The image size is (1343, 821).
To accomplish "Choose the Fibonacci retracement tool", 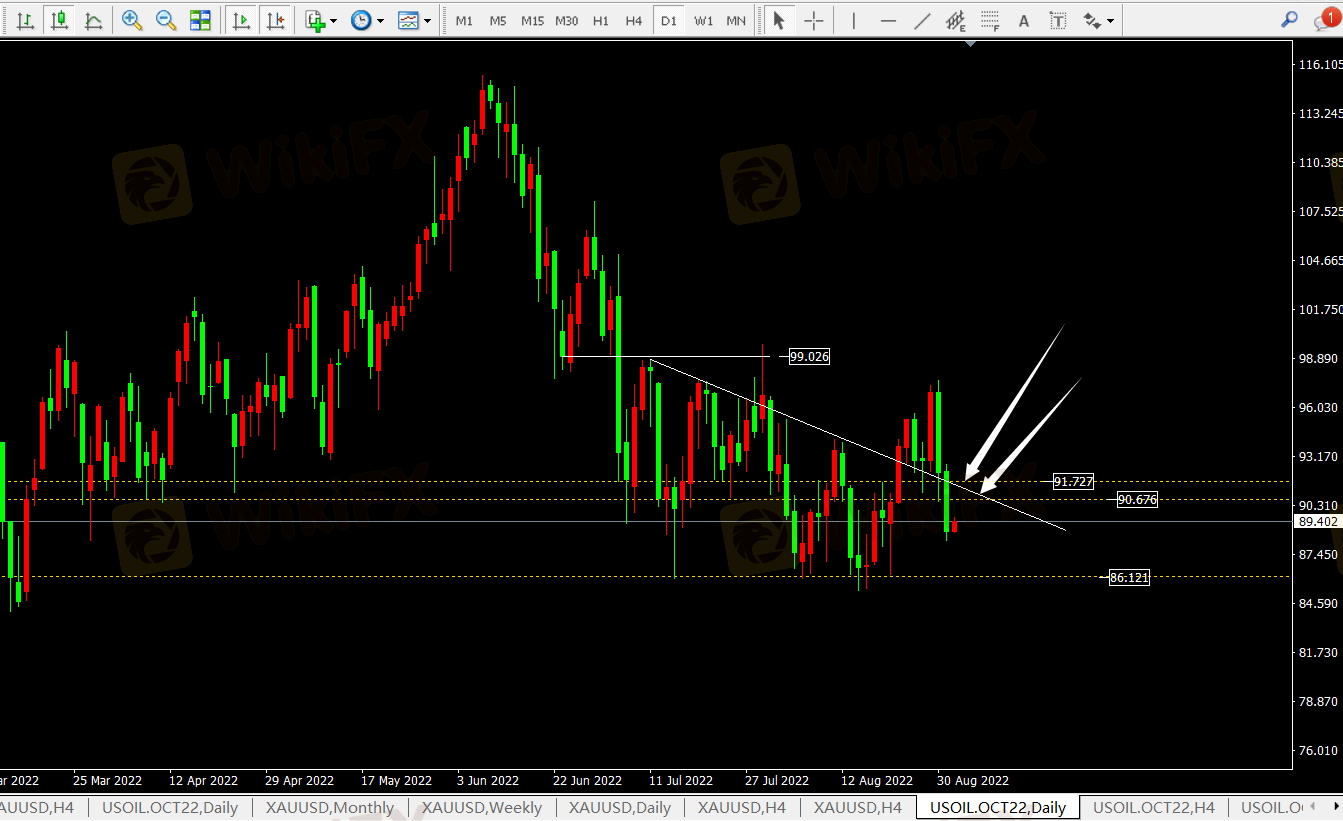I will pos(989,20).
